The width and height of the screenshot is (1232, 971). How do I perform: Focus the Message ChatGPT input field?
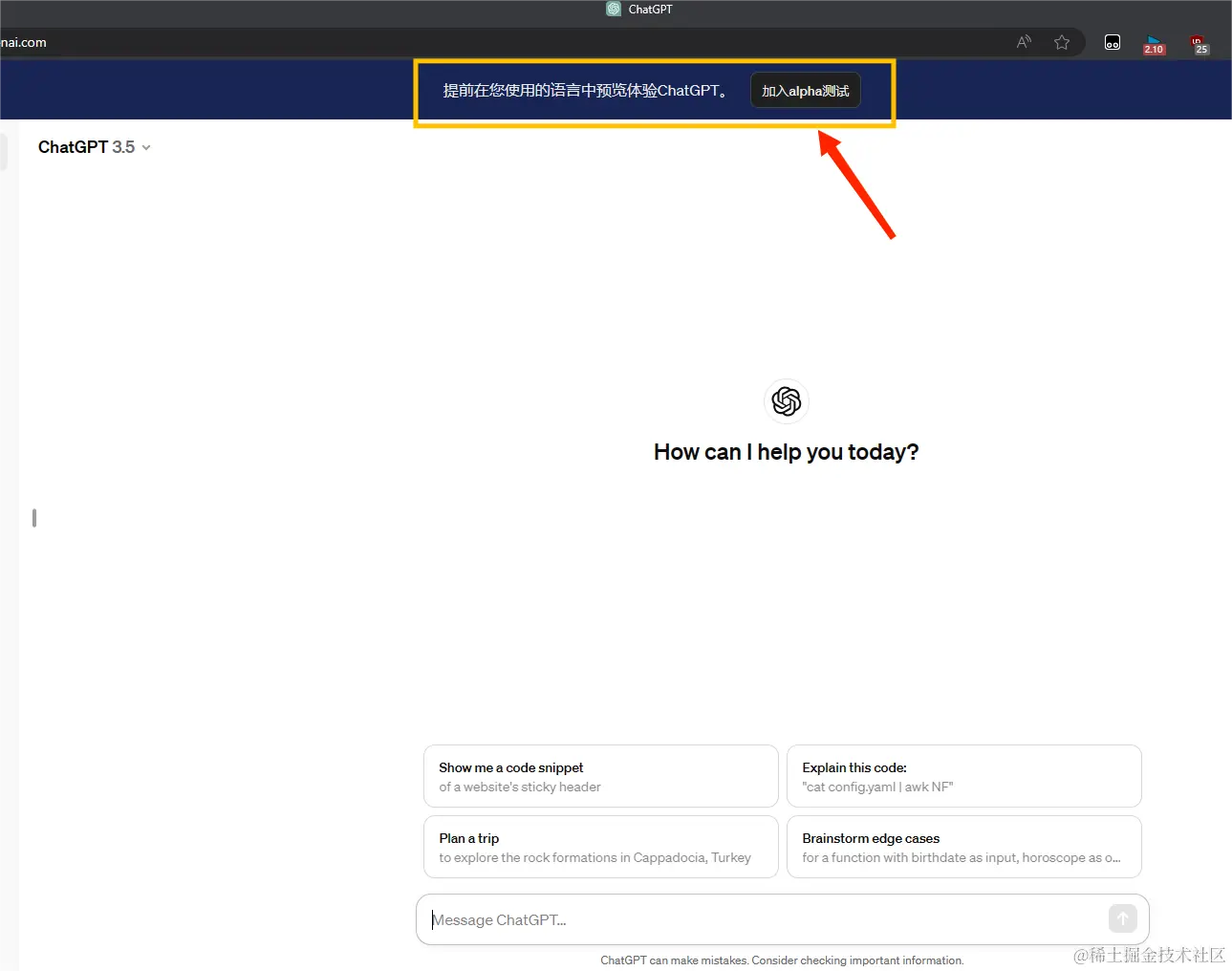tap(782, 919)
